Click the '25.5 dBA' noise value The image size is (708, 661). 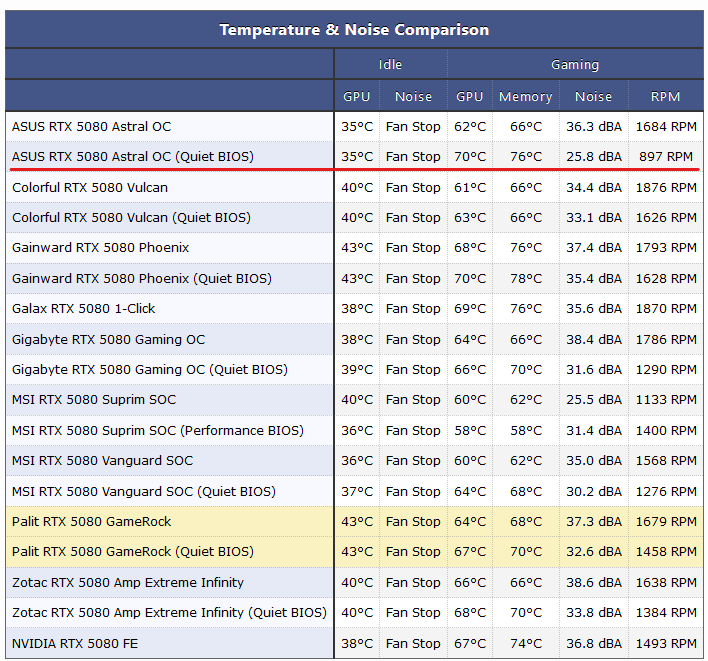click(x=594, y=400)
